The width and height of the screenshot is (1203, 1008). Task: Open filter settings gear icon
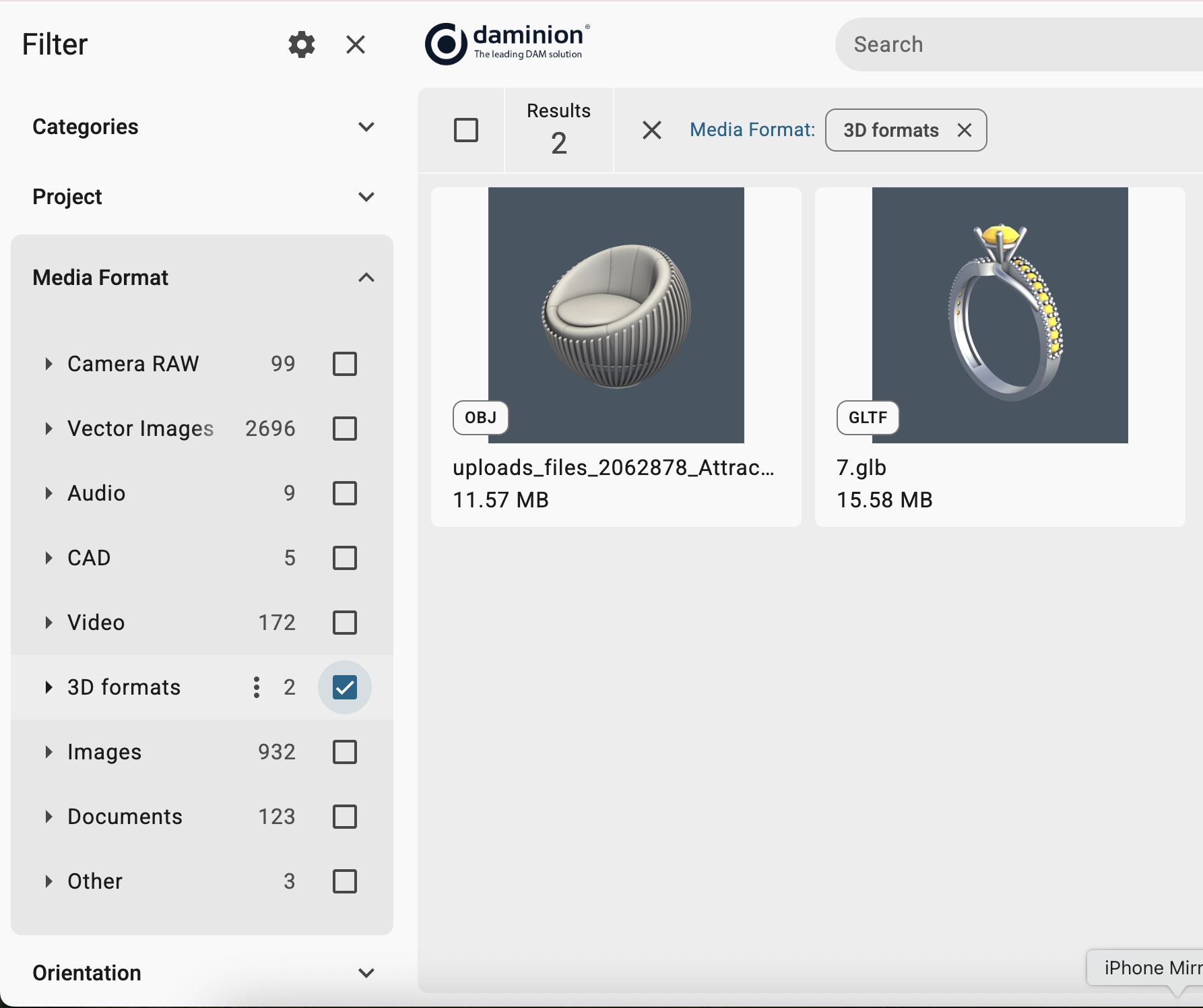click(x=301, y=44)
